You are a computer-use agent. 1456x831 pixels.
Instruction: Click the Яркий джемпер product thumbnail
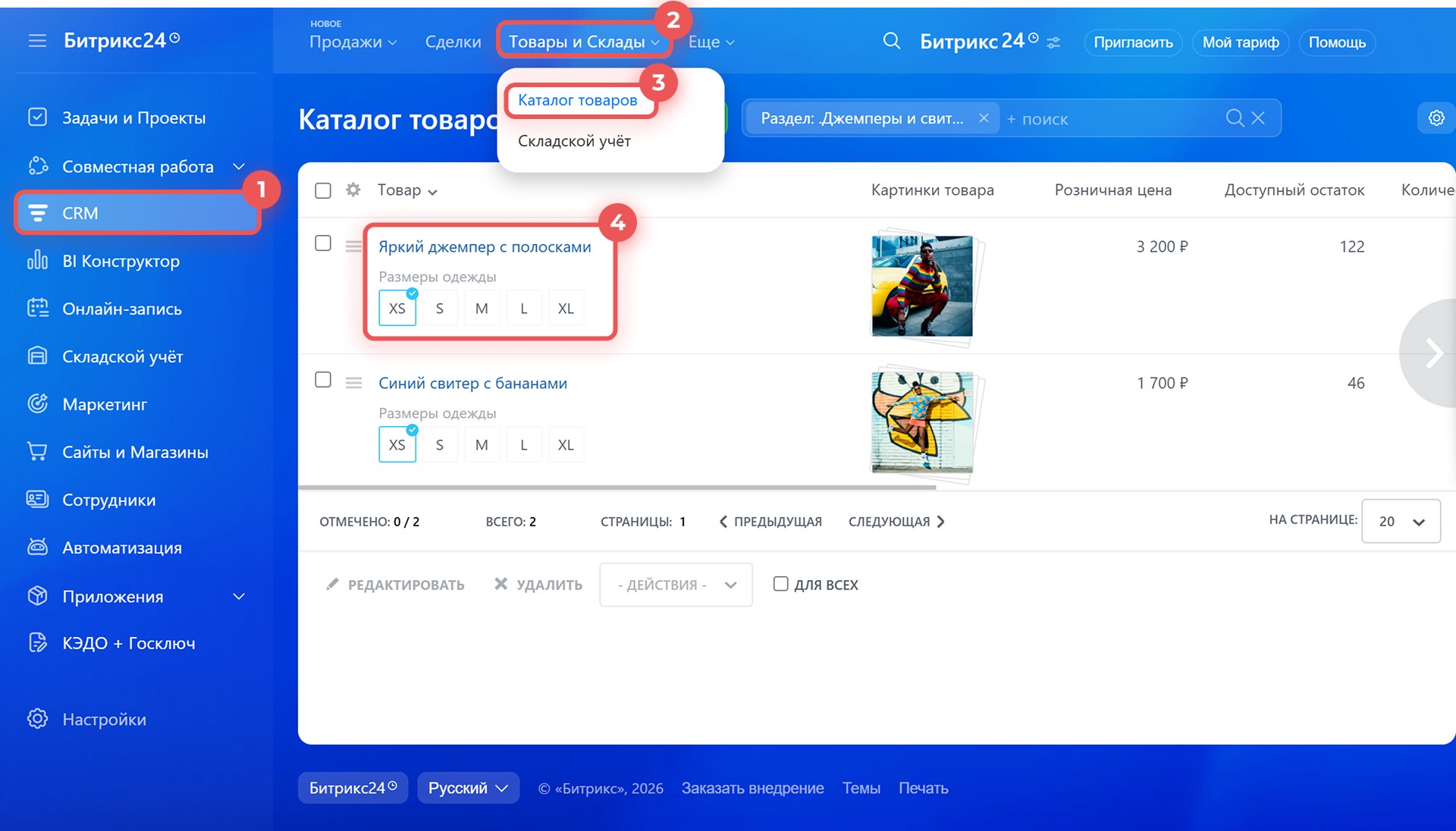point(922,286)
